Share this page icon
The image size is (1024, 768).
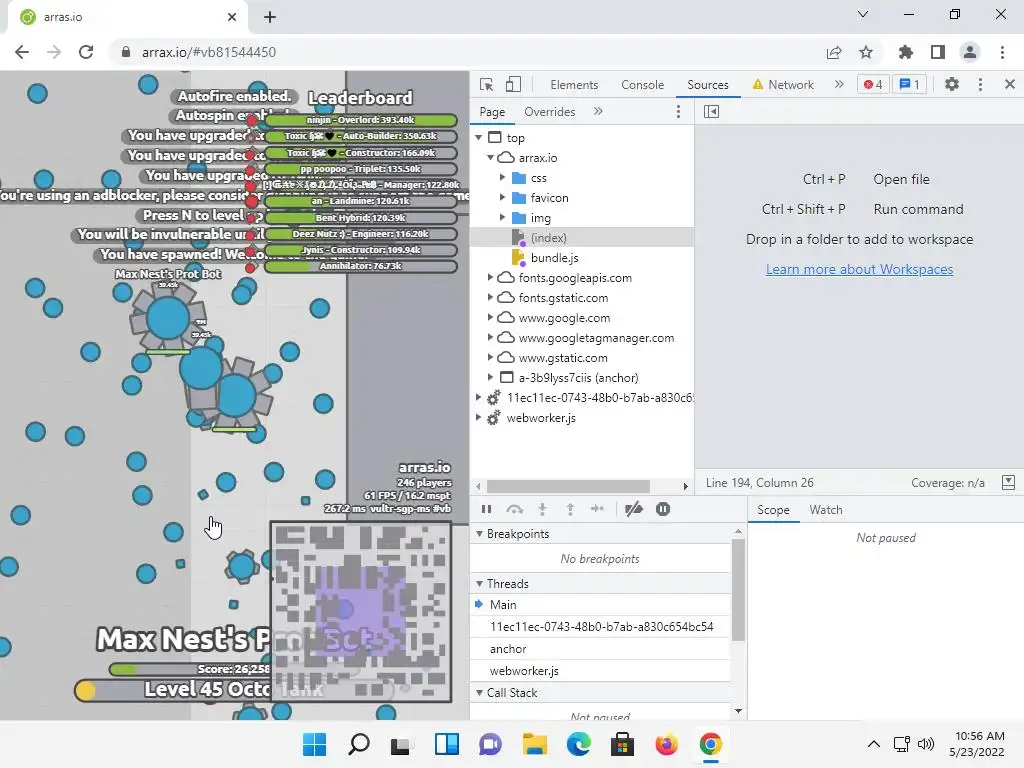pos(834,52)
